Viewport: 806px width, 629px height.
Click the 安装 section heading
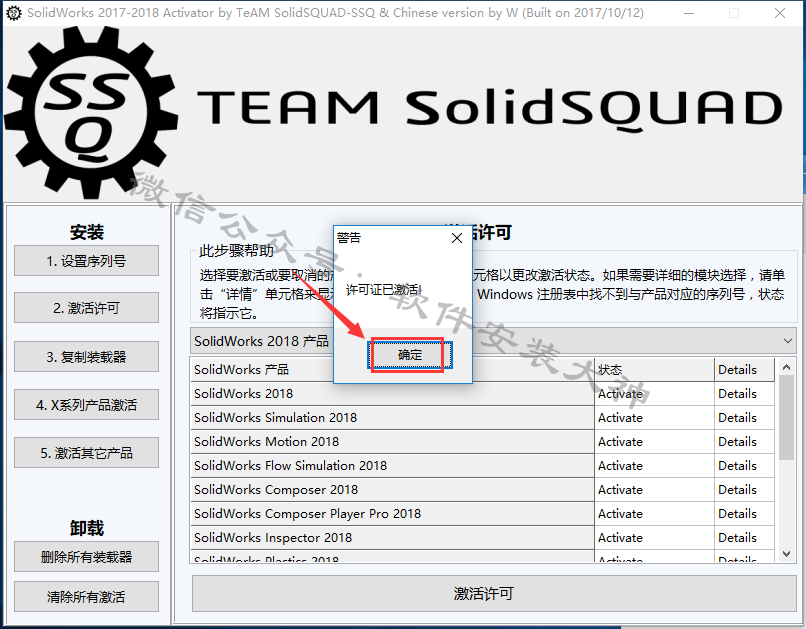click(x=86, y=232)
